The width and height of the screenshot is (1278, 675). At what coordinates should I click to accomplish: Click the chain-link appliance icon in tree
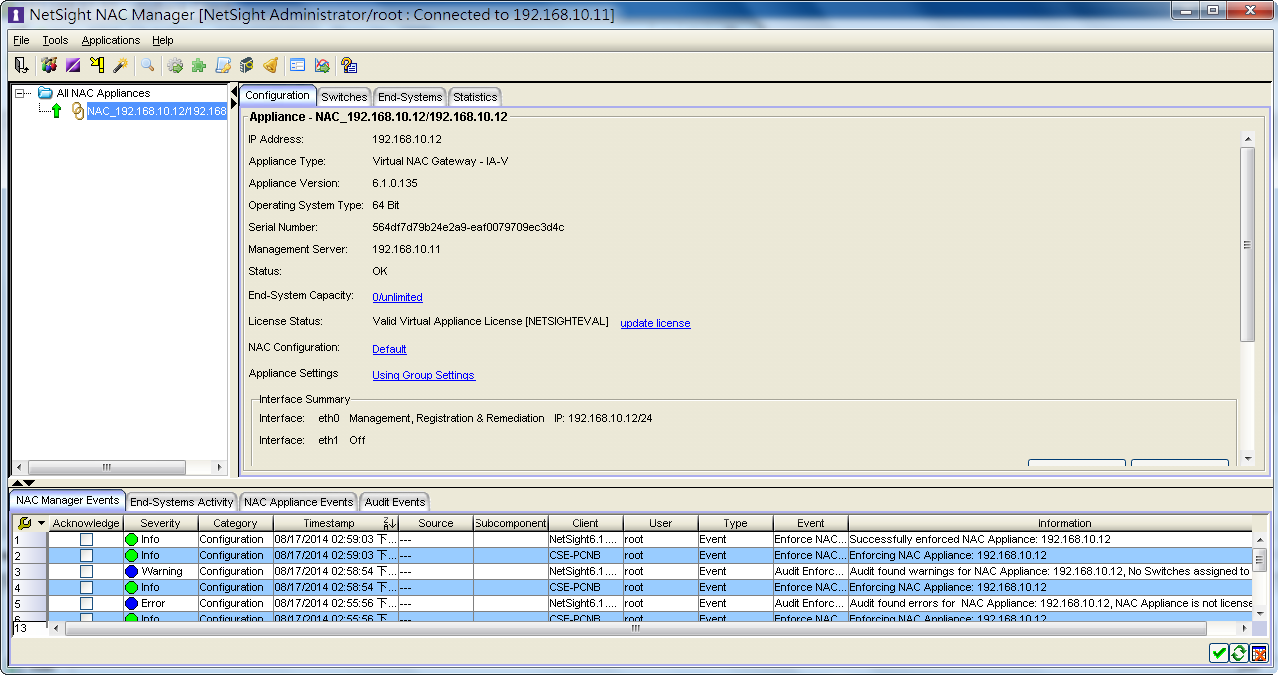click(77, 111)
